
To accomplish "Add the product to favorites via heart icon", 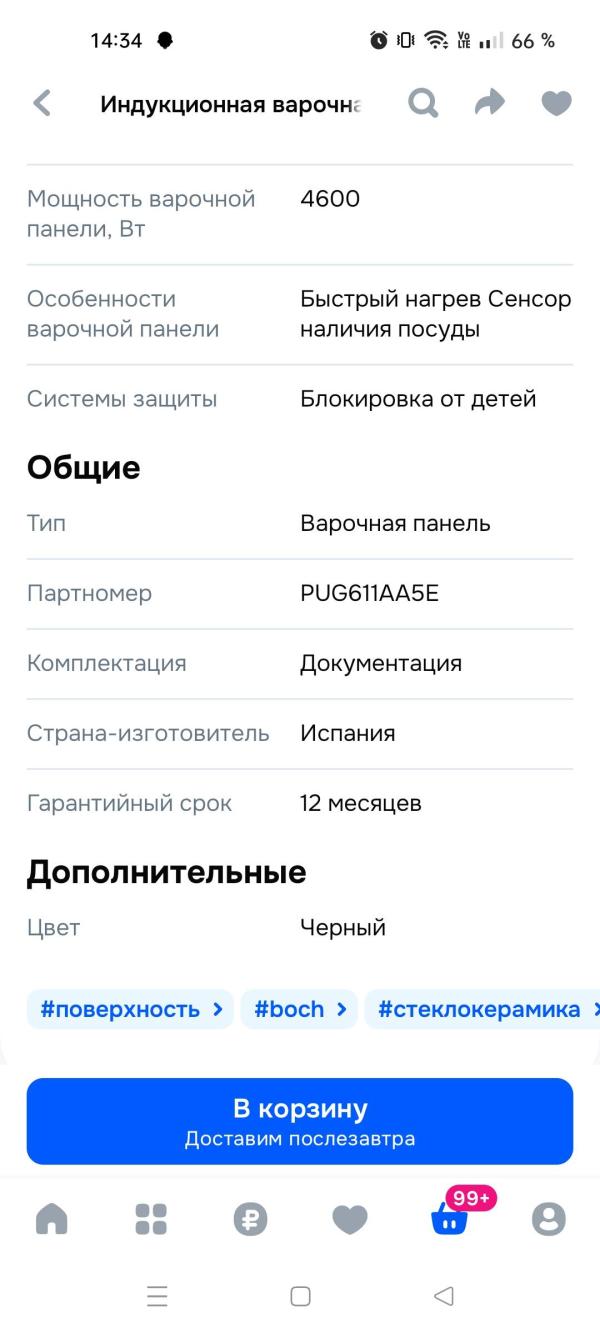I will [555, 103].
